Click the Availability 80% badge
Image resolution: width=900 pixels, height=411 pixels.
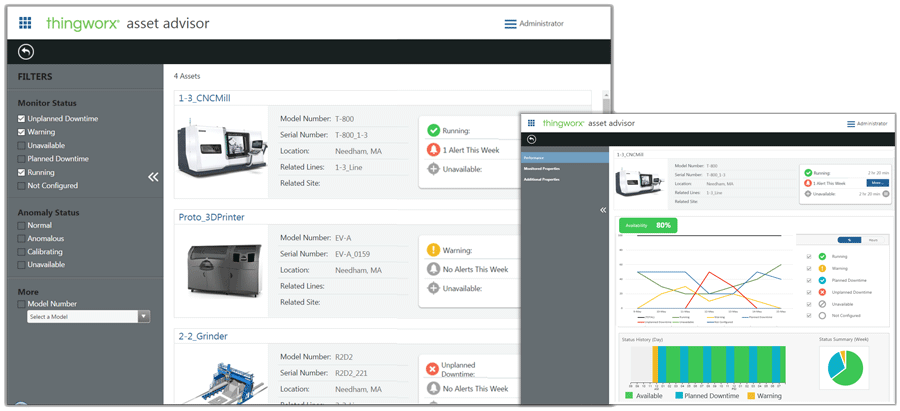[x=649, y=226]
